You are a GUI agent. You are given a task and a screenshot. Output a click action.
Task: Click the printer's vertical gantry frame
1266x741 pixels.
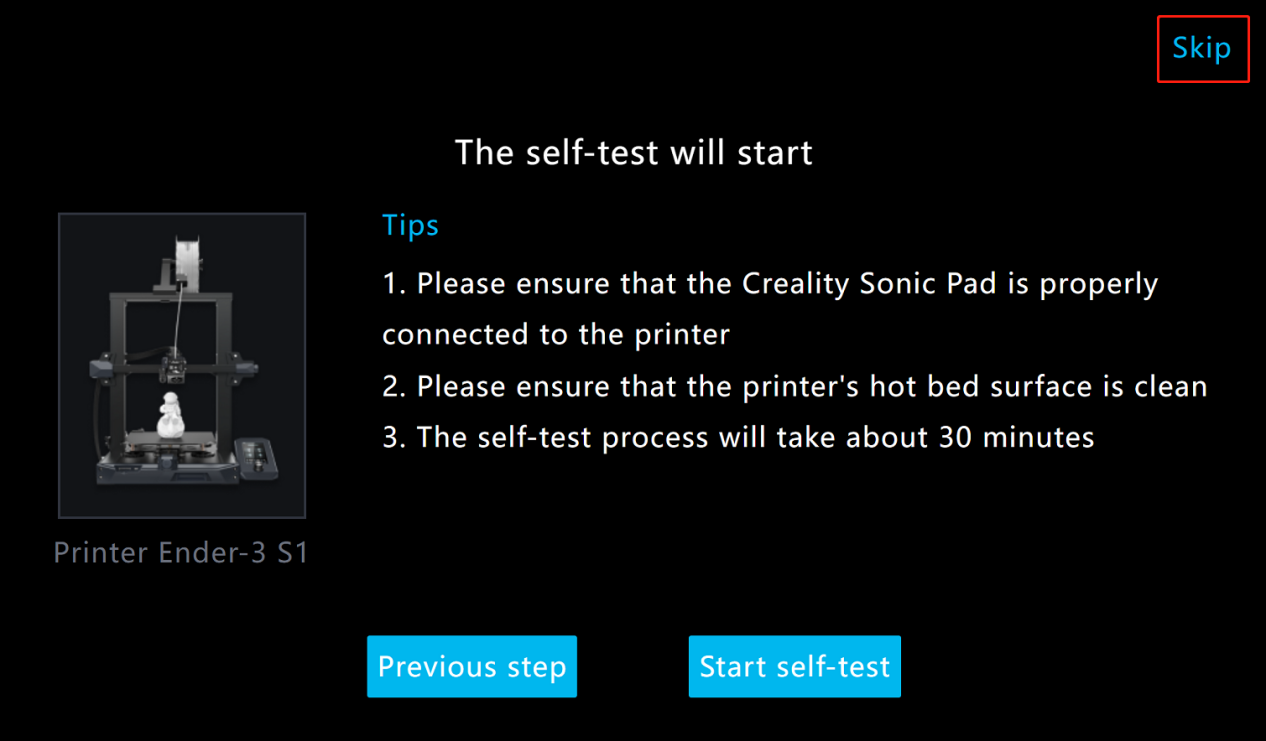[117, 380]
